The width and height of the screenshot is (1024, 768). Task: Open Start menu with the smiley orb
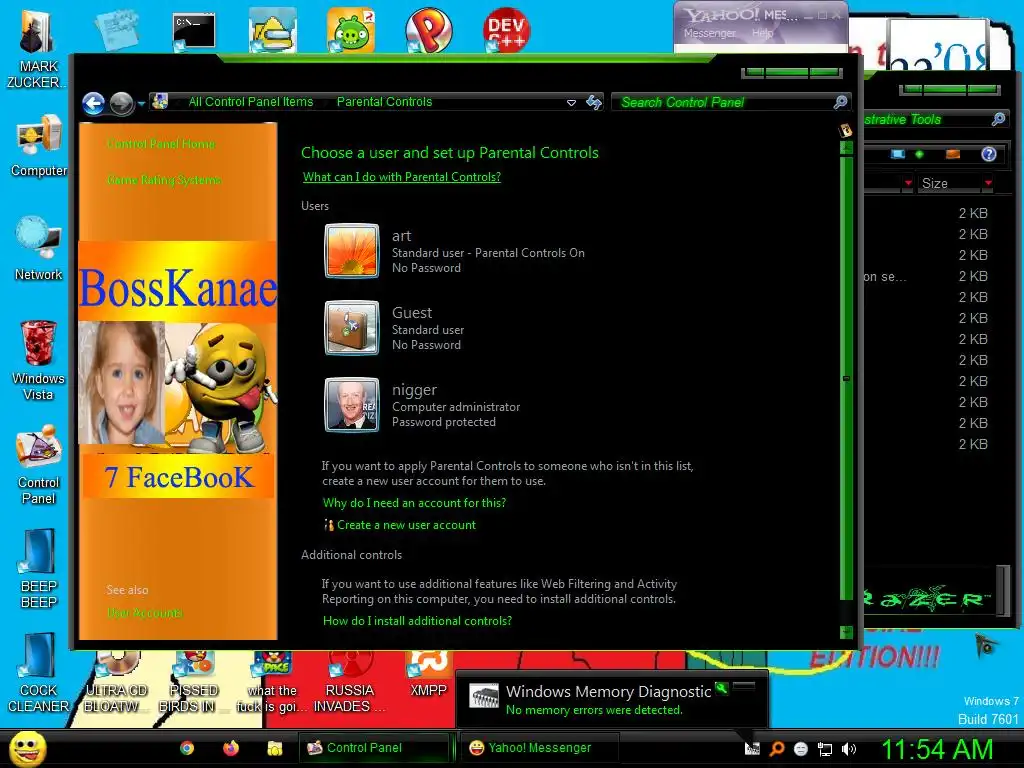coord(27,748)
